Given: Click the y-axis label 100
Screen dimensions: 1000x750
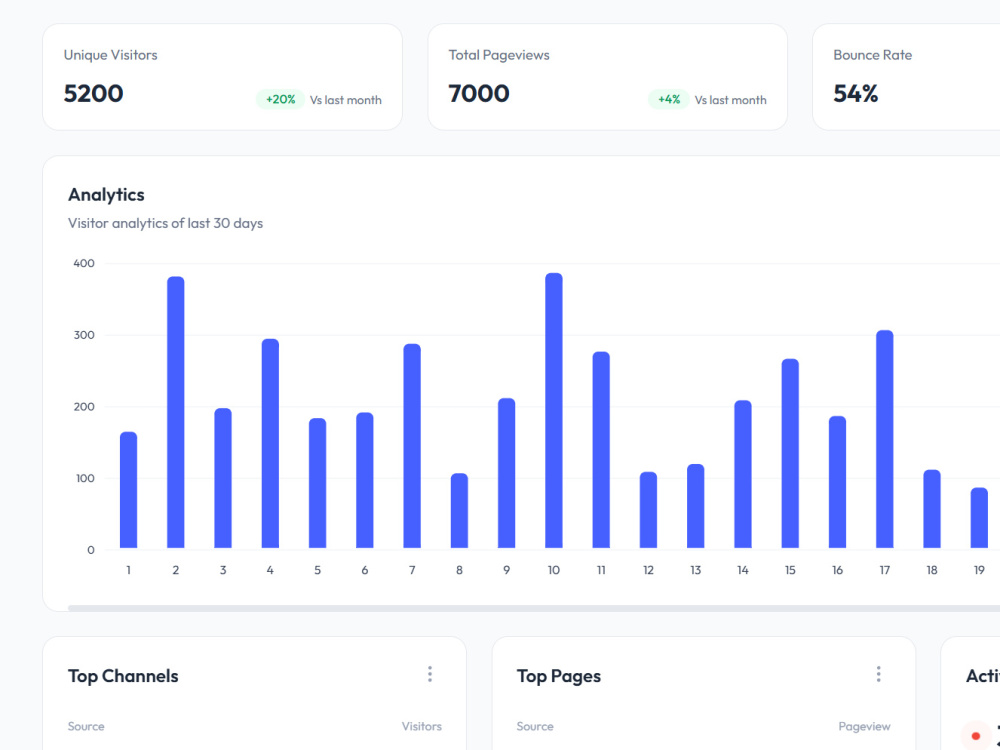Looking at the screenshot, I should pos(85,478).
